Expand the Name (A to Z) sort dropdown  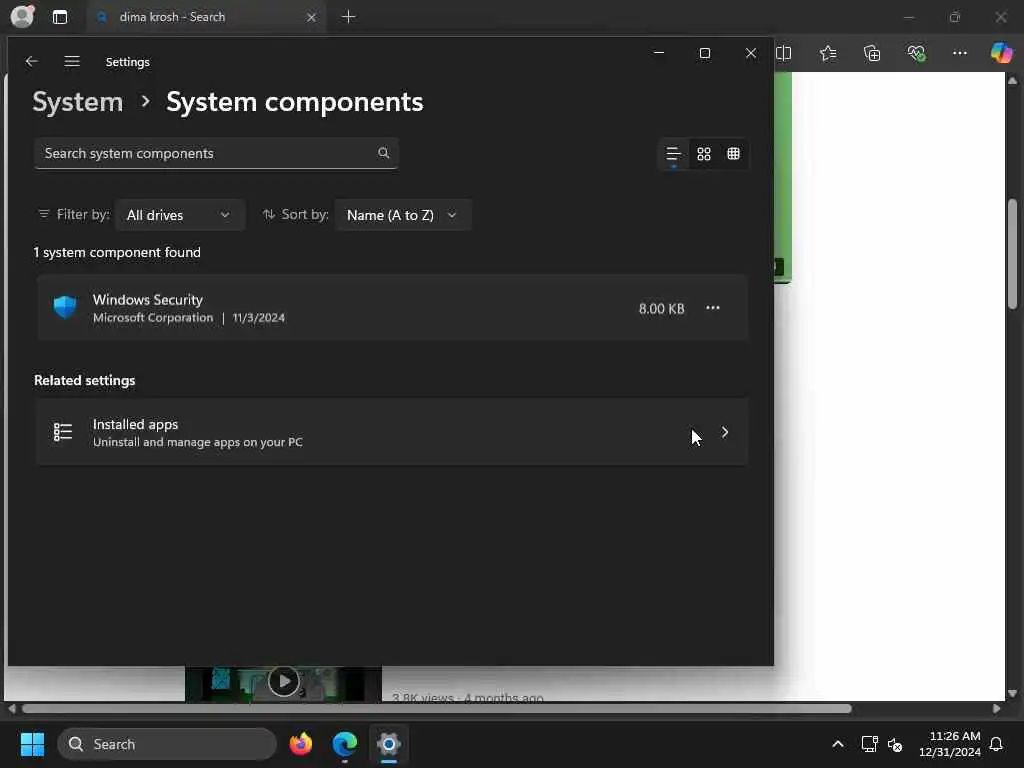[403, 215]
